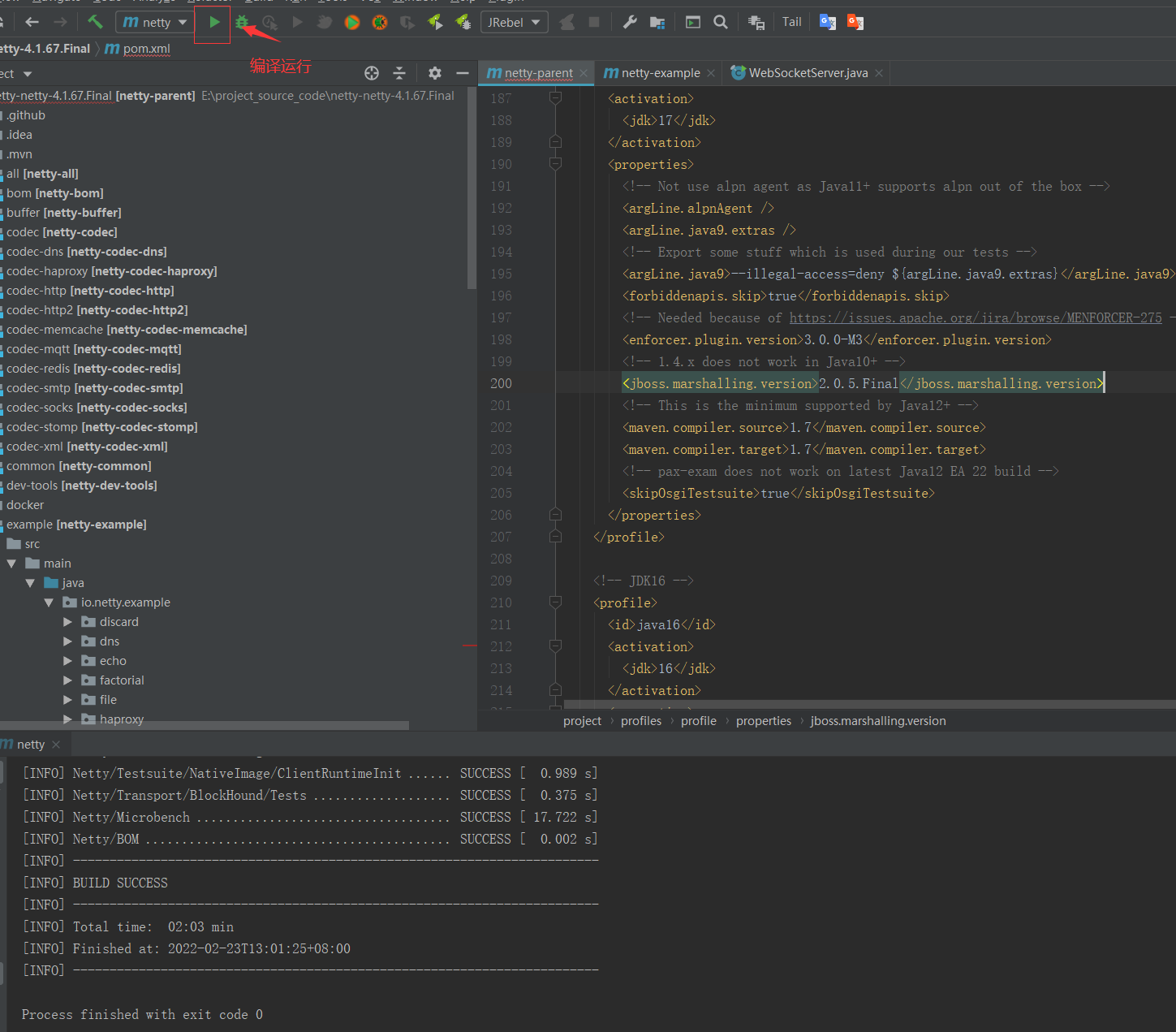Select the docker folder in tree
Image resolution: width=1176 pixels, height=1032 pixels.
coord(25,505)
